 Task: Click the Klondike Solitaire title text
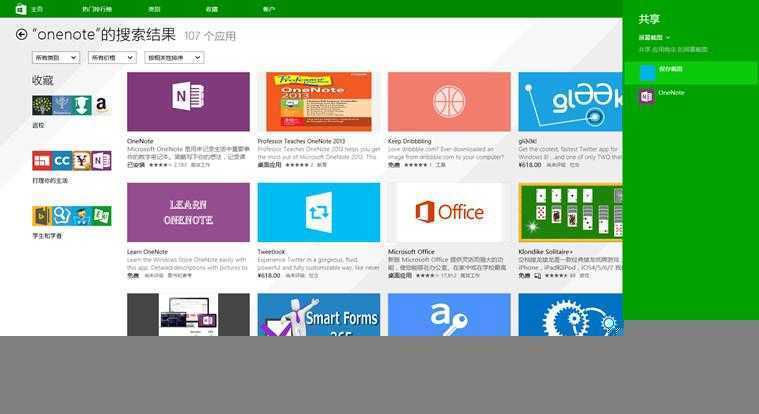click(545, 252)
